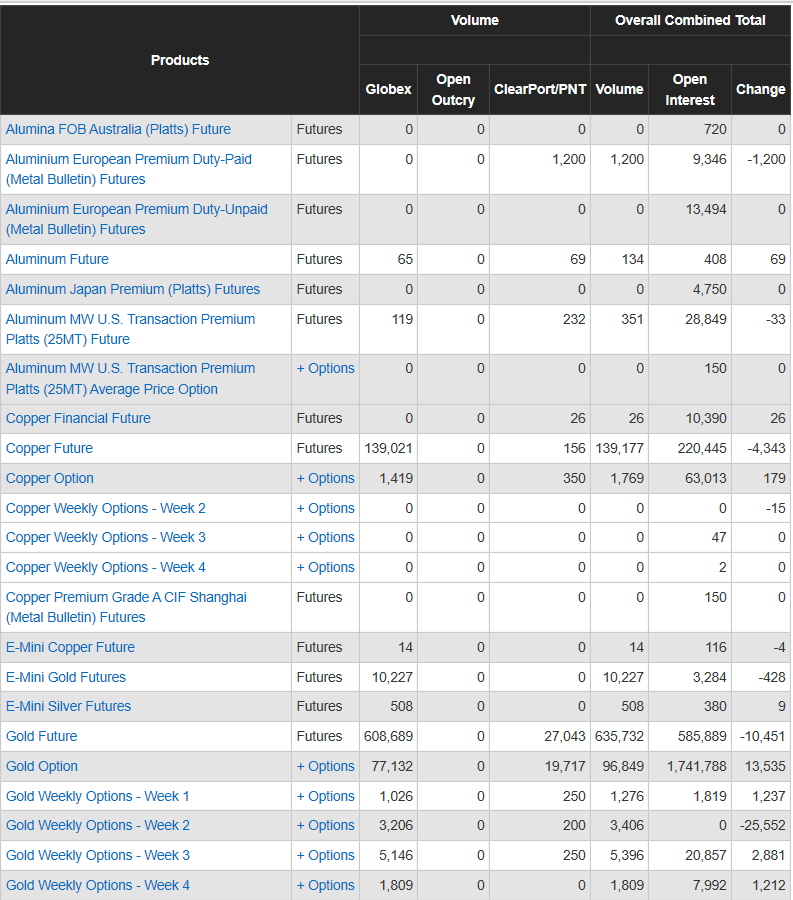Image resolution: width=793 pixels, height=900 pixels.
Task: Expand + Options for Gold Weekly Week 2
Action: tap(325, 825)
